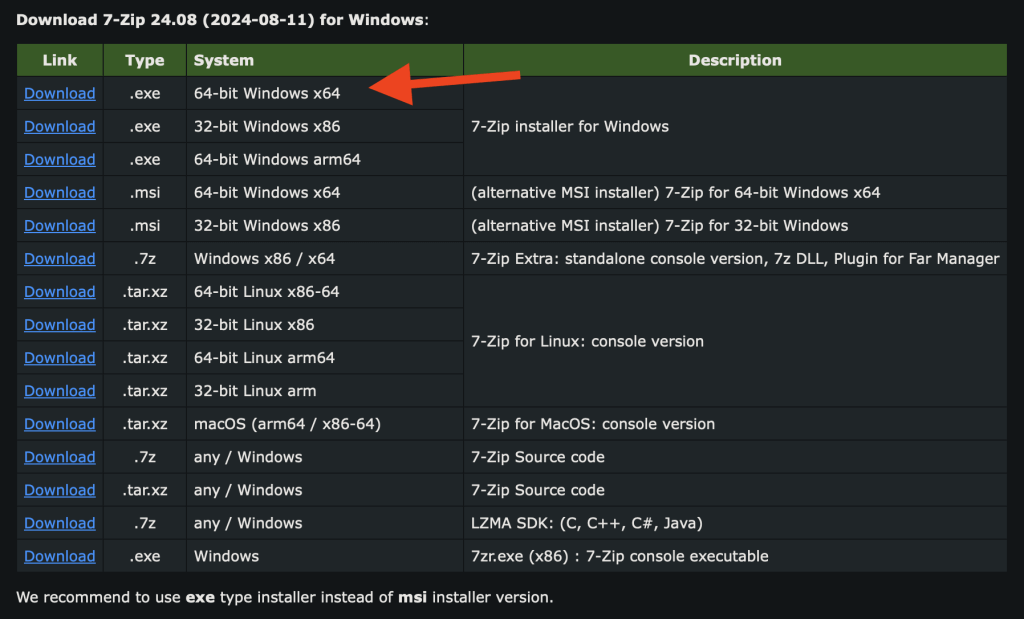1024x619 pixels.
Task: Download the 7-Zip Extra .7z package
Action: pos(60,259)
